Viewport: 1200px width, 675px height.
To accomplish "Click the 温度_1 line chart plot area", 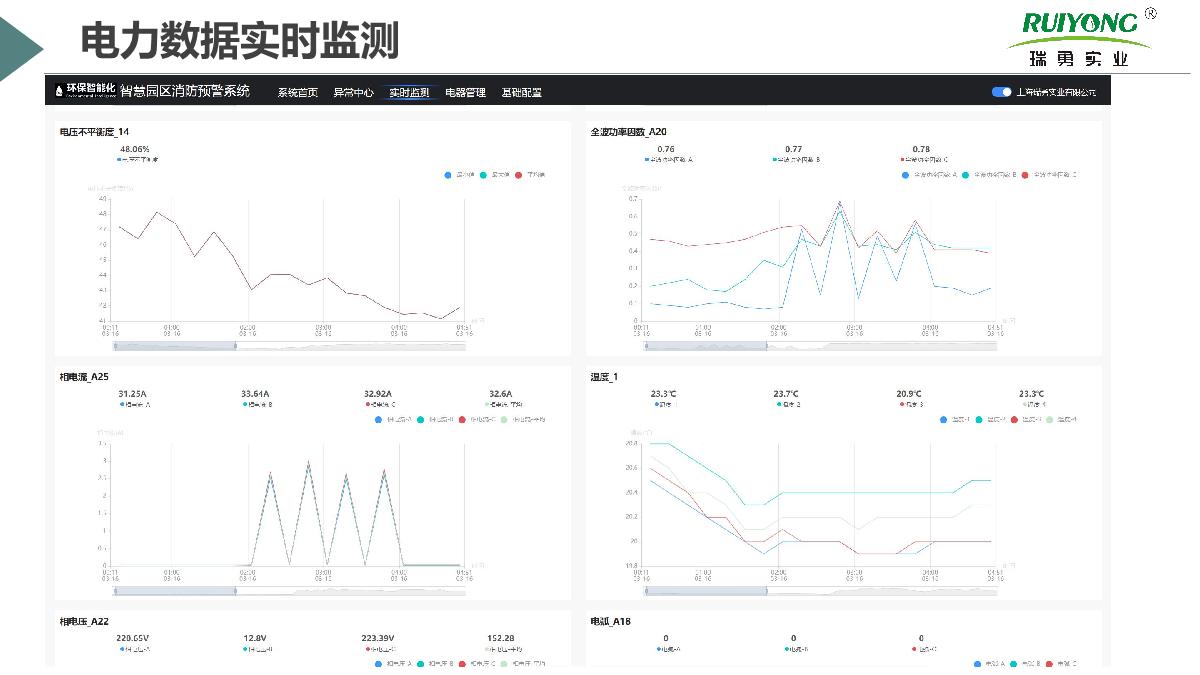I will (x=819, y=503).
